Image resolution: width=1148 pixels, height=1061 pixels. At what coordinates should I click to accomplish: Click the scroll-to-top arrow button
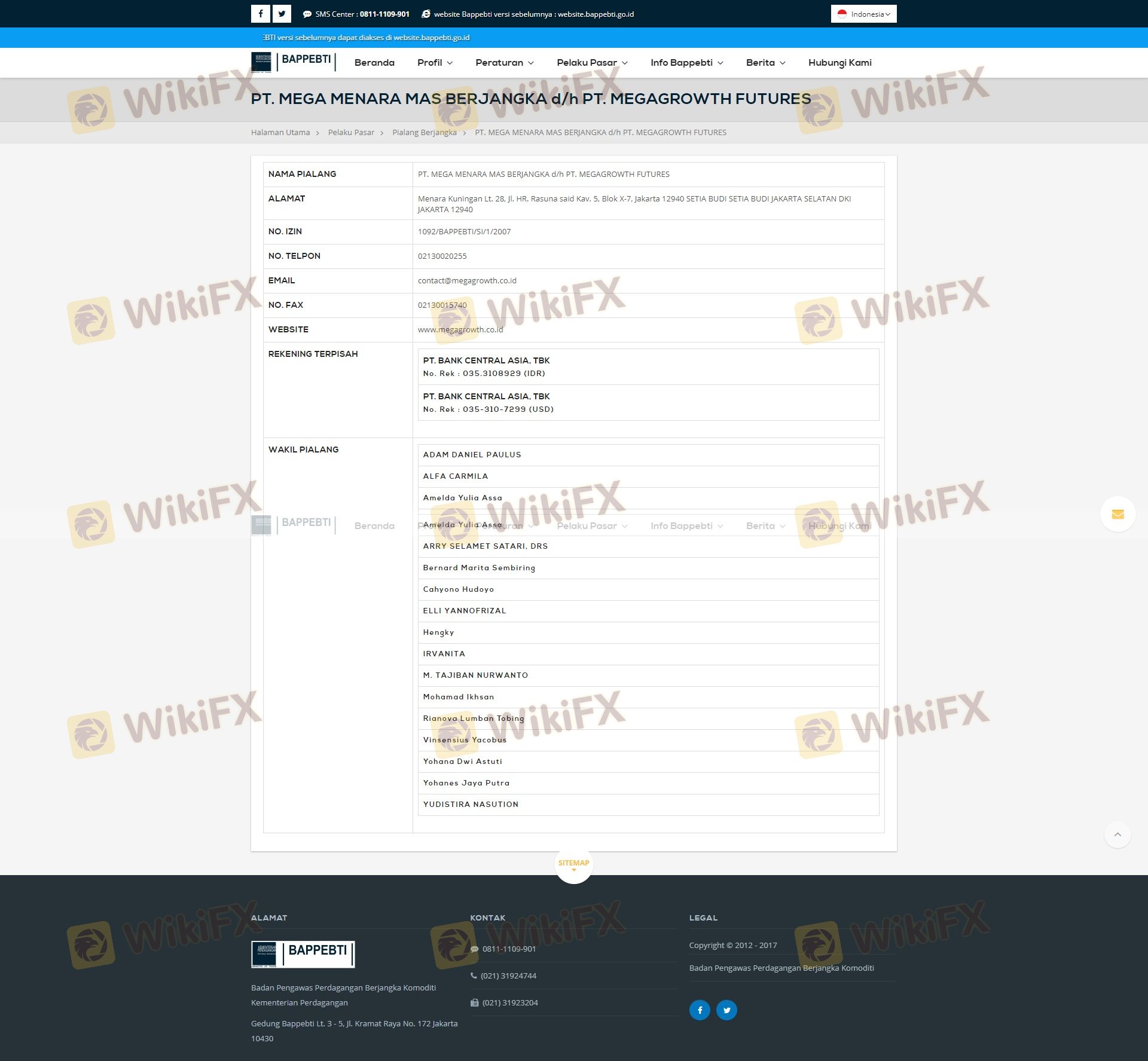[x=1118, y=834]
